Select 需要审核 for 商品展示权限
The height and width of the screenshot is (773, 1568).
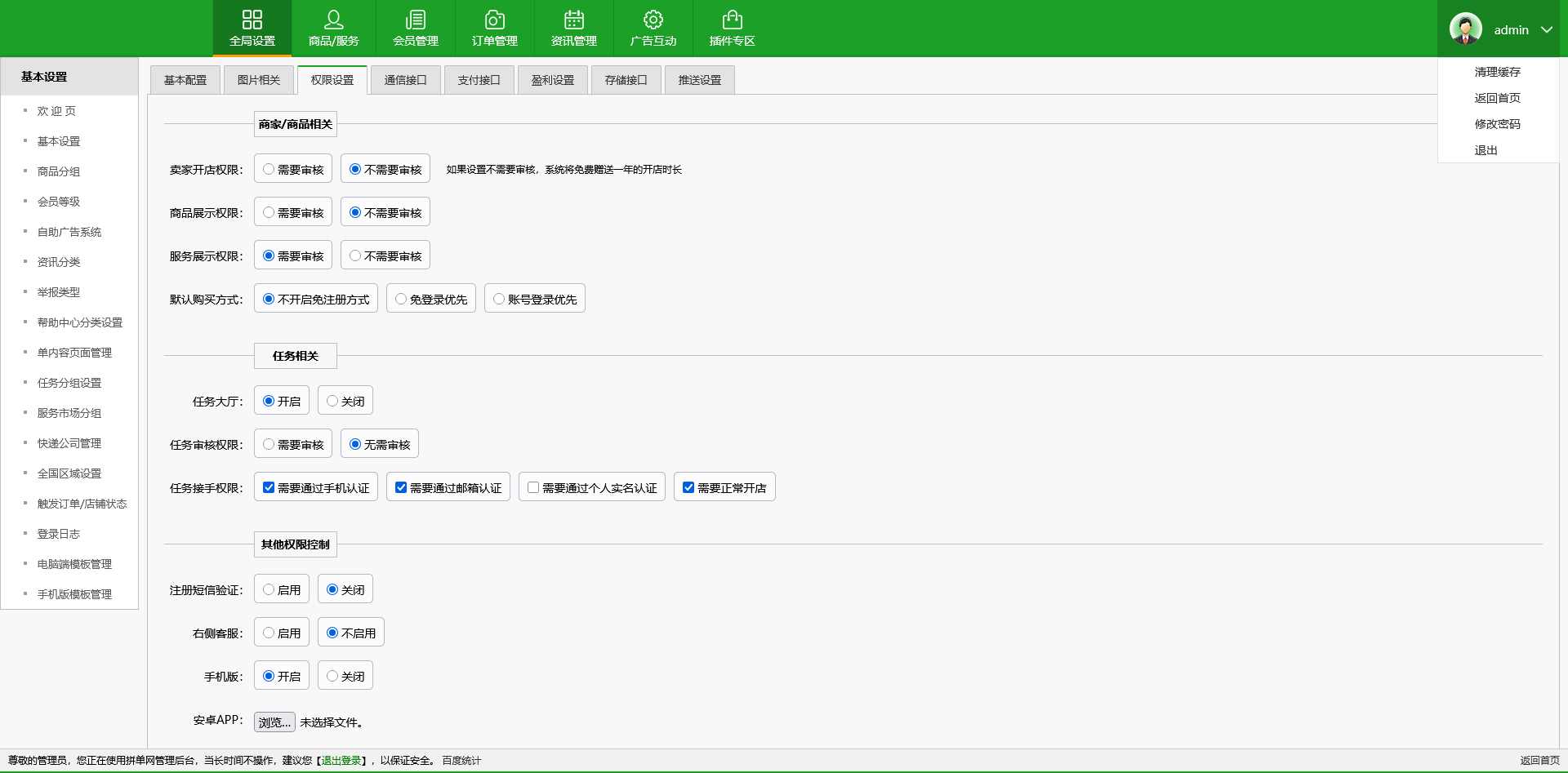(269, 212)
